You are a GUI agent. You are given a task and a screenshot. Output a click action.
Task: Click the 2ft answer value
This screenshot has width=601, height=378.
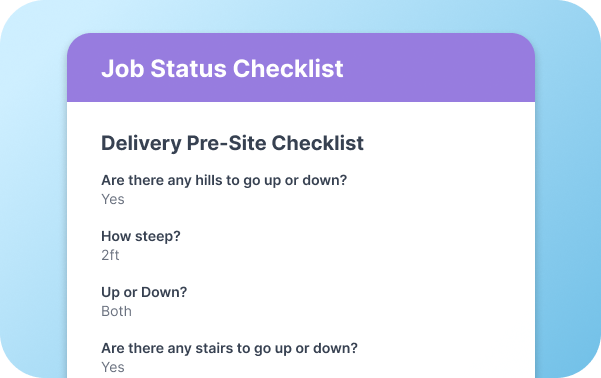click(110, 255)
